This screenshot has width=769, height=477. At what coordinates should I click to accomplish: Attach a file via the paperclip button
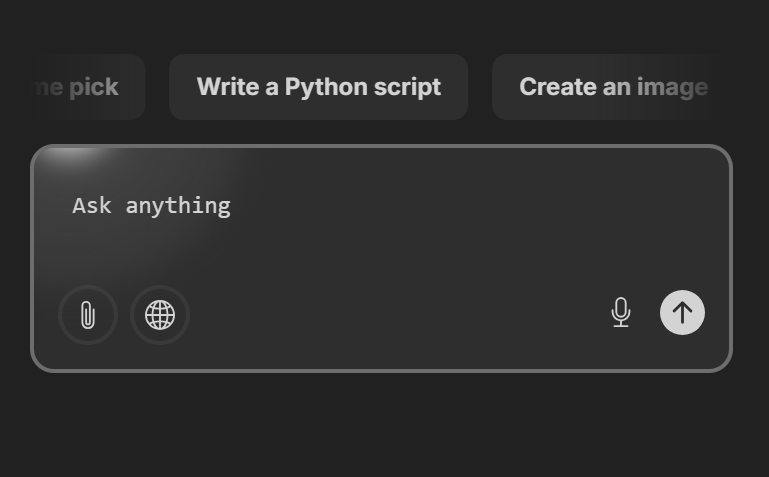tap(88, 315)
